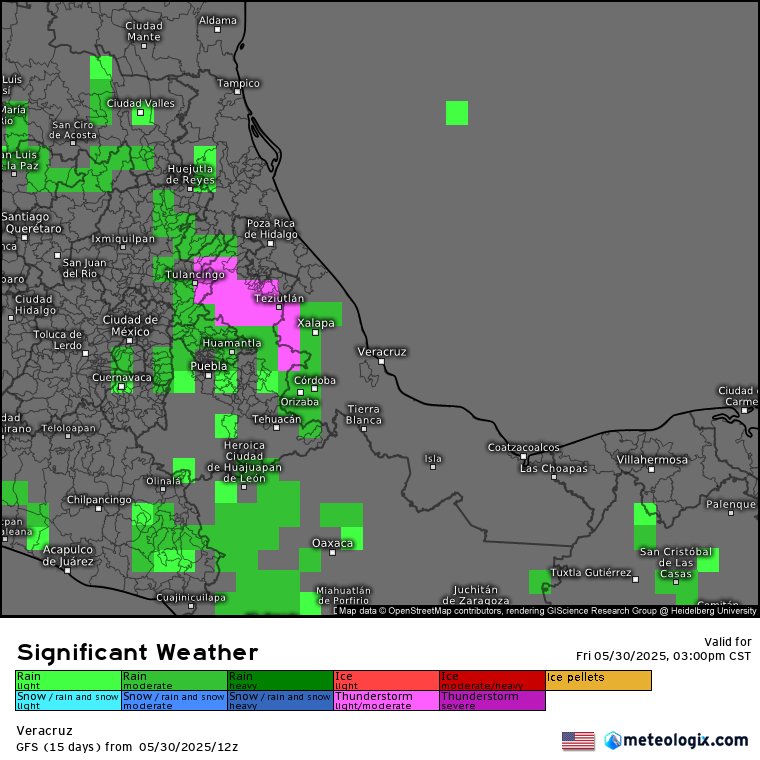Click the Ixmiquilpan city marker
The height and width of the screenshot is (760, 760).
coord(123,247)
